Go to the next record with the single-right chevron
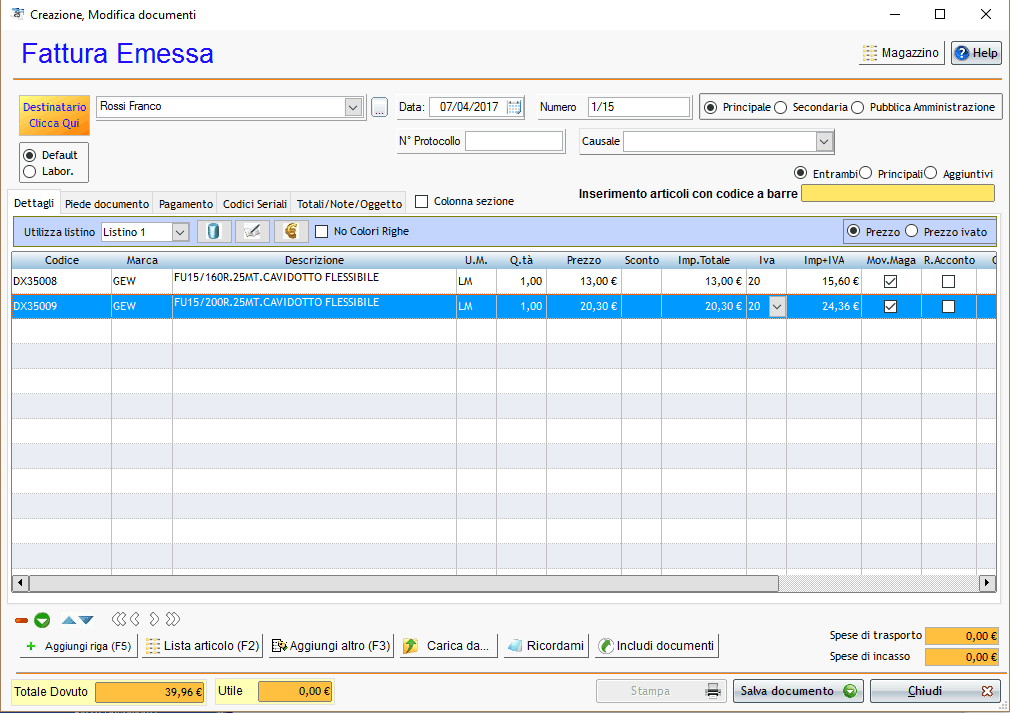 154,620
